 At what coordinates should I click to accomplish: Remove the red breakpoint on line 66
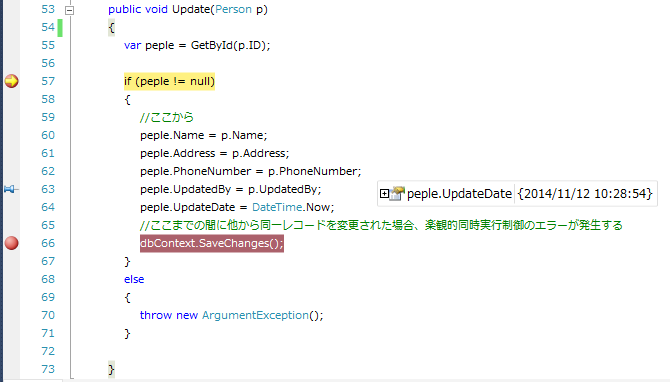click(x=12, y=243)
